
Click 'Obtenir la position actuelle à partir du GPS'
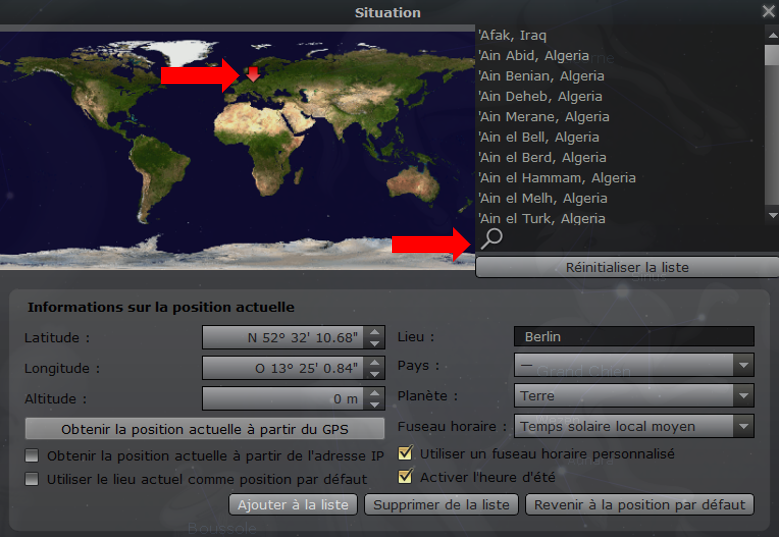(x=204, y=429)
